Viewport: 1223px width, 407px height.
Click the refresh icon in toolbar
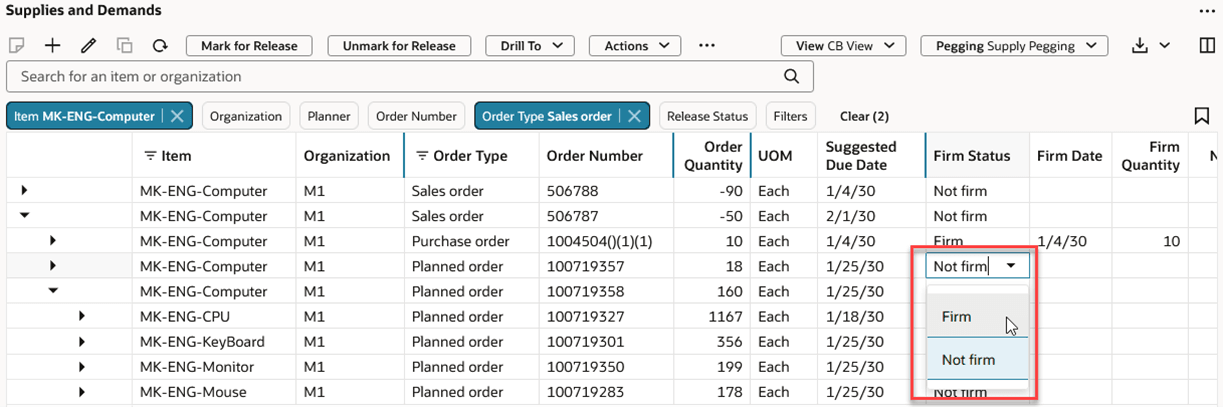click(x=159, y=46)
